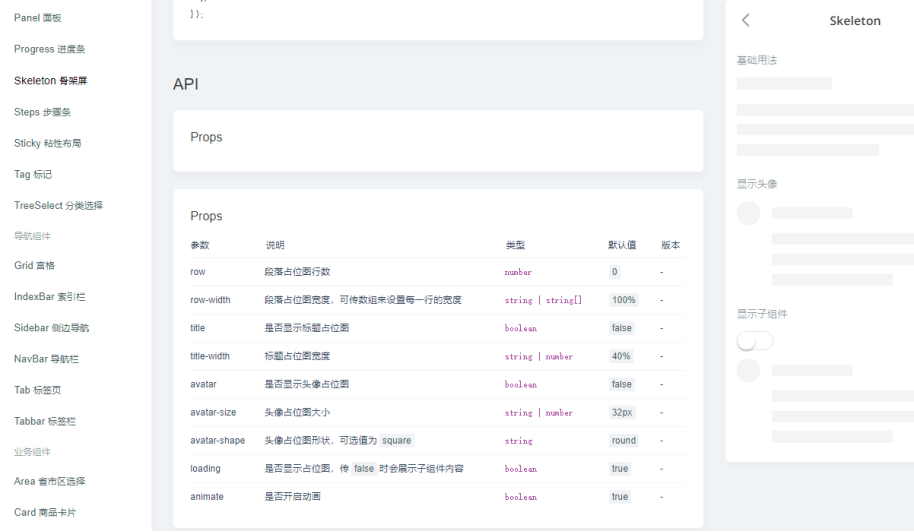This screenshot has height=532, width=914.
Task: Click the 基础用法 demo heading
Action: (x=757, y=60)
